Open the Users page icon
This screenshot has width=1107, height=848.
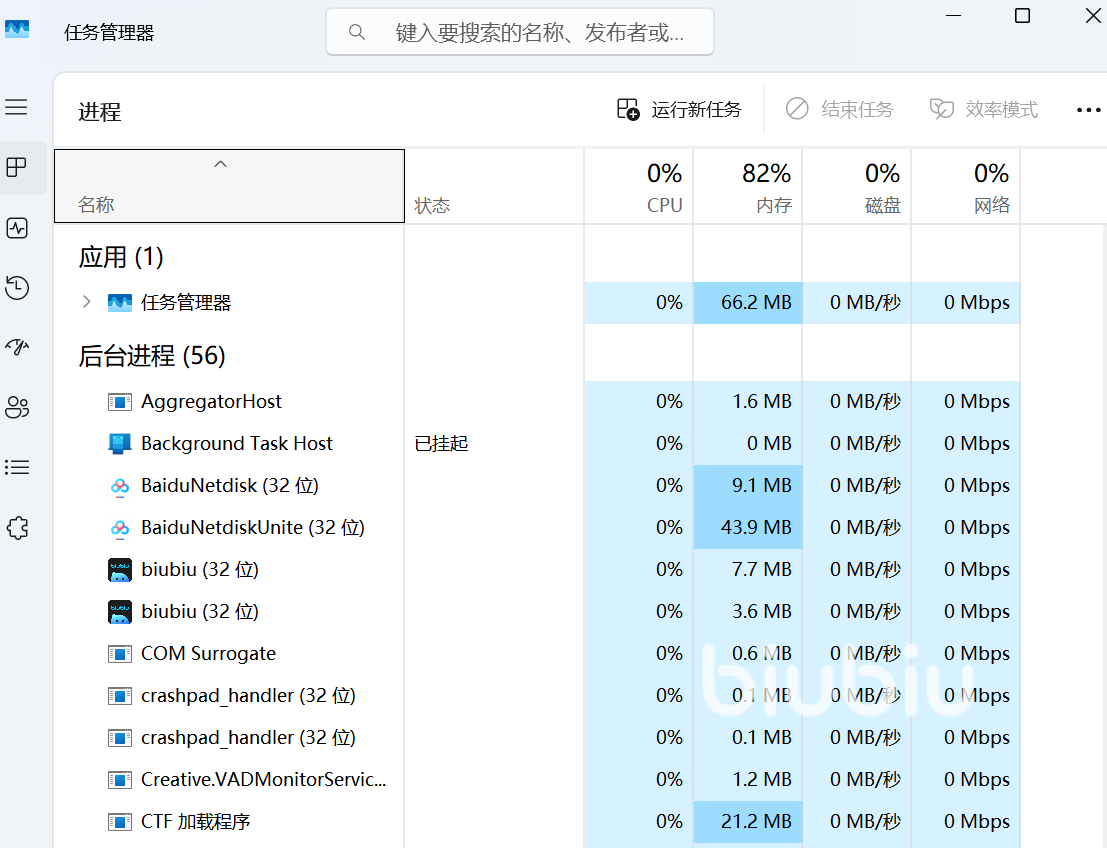point(17,407)
